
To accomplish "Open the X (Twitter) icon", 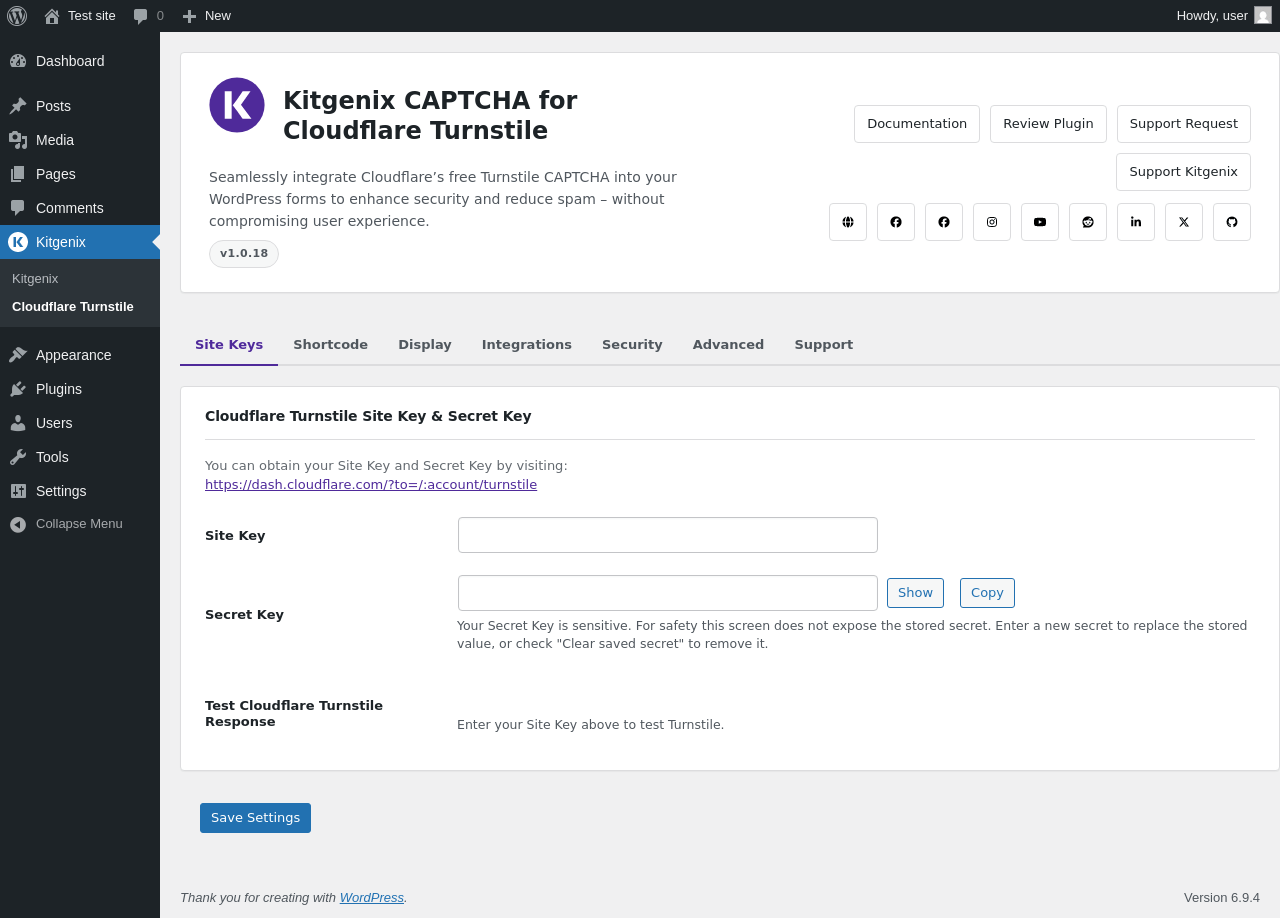I will [x=1184, y=222].
